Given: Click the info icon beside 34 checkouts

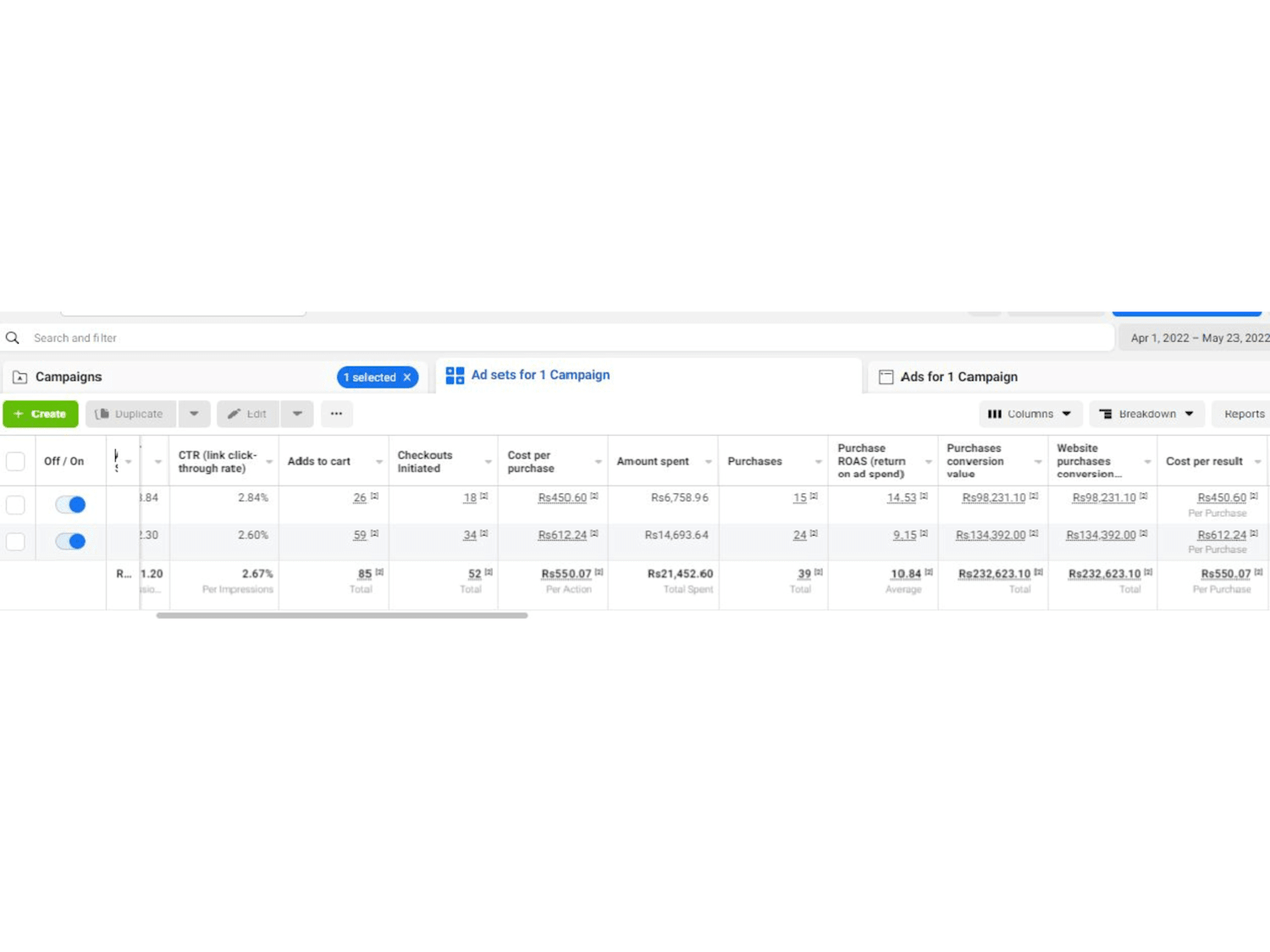Looking at the screenshot, I should pos(484,533).
